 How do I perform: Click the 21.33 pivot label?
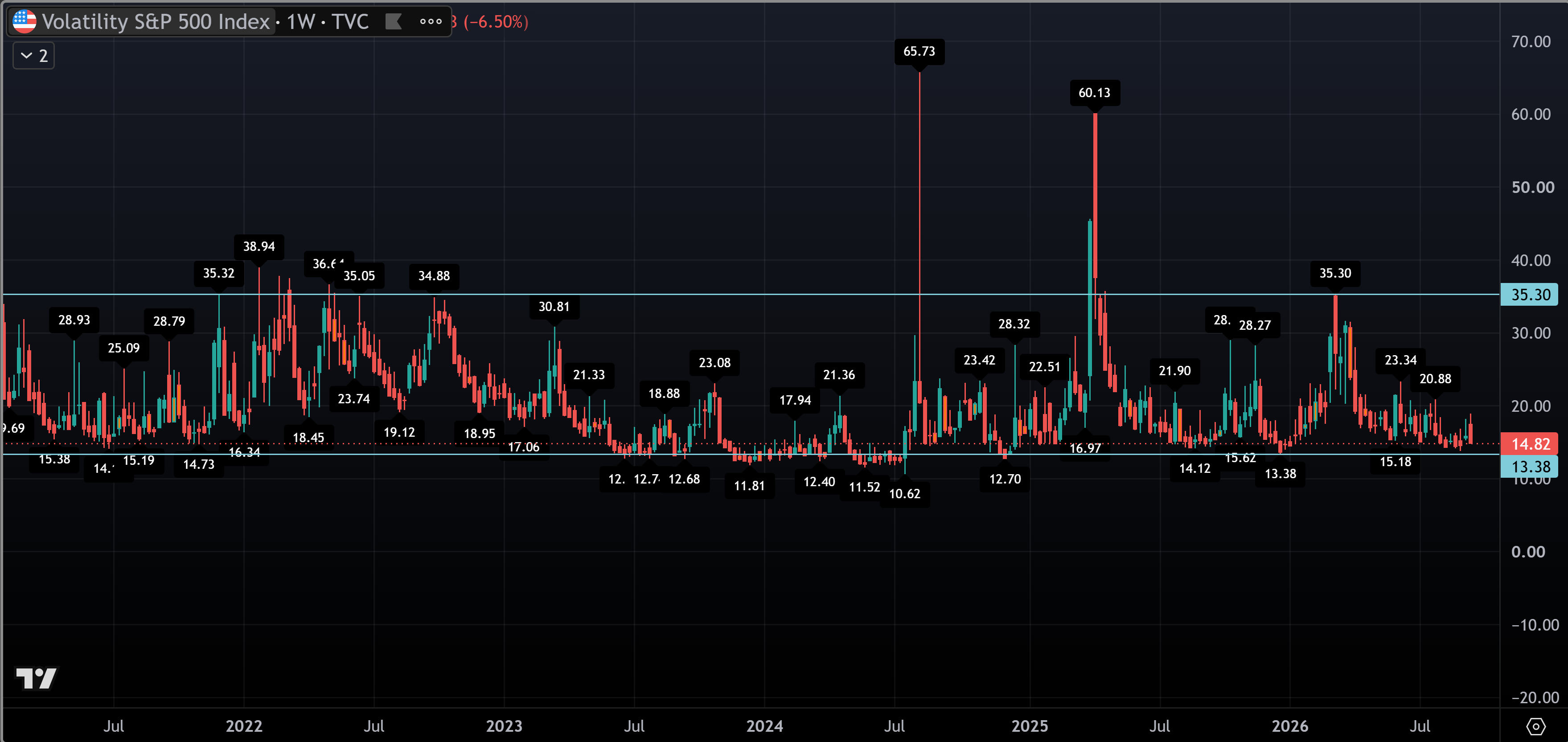[589, 375]
